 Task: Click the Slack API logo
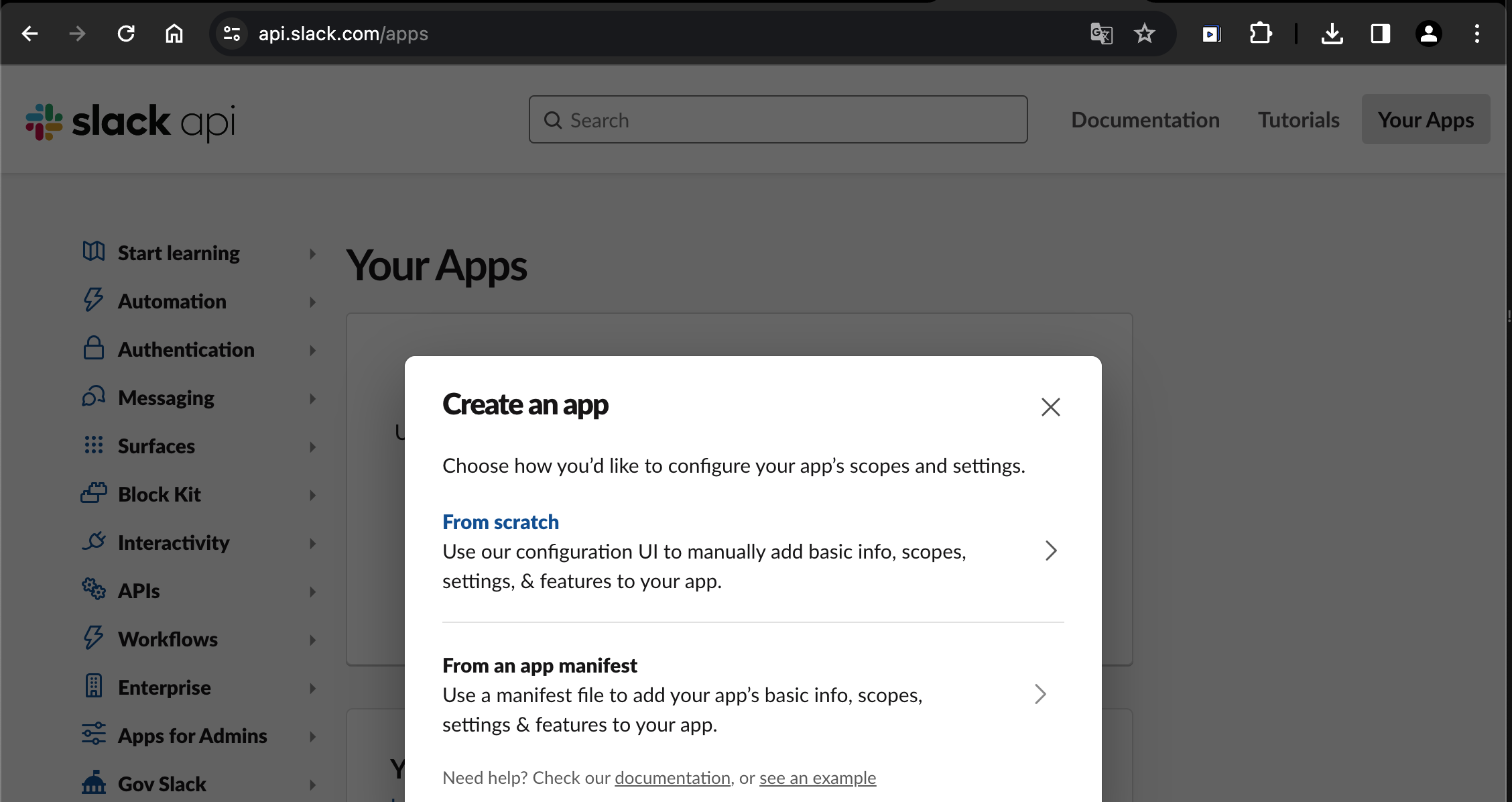(x=131, y=122)
